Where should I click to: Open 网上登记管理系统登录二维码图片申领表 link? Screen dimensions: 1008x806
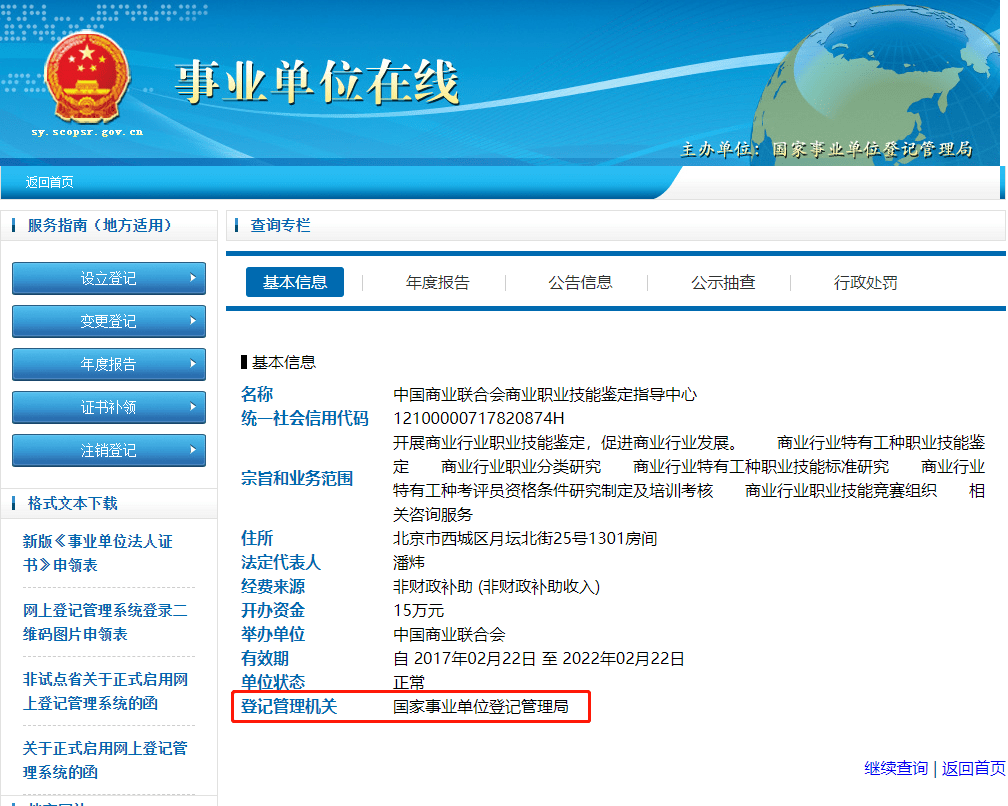105,622
